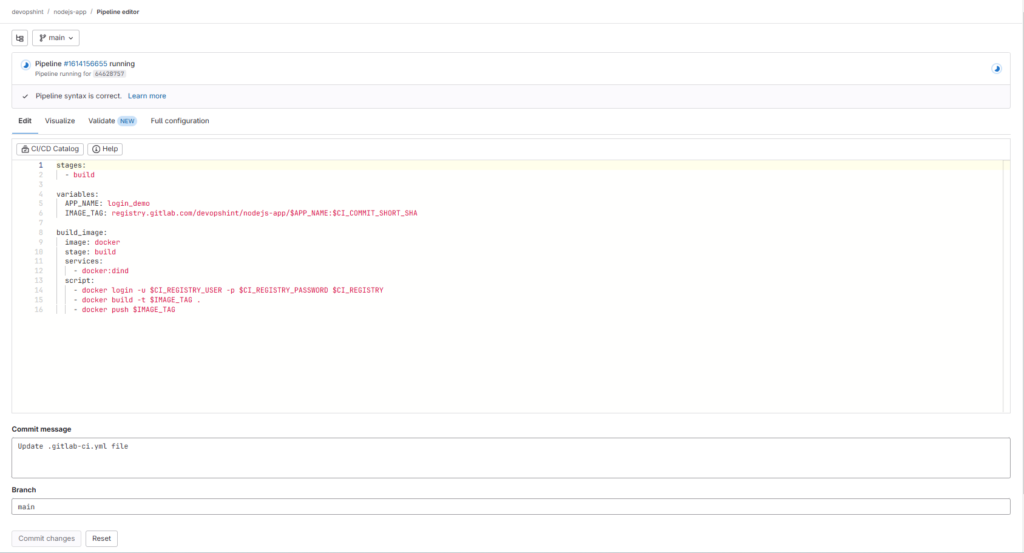Click the 'docker:dind' entry
The image size is (1024, 553).
104,271
